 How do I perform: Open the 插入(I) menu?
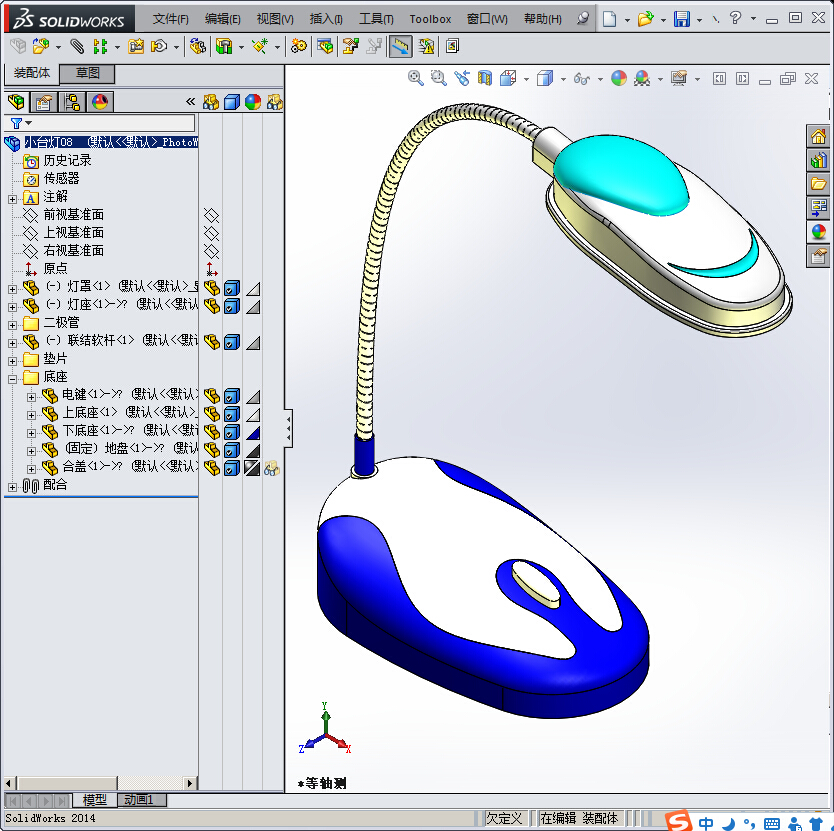point(326,20)
